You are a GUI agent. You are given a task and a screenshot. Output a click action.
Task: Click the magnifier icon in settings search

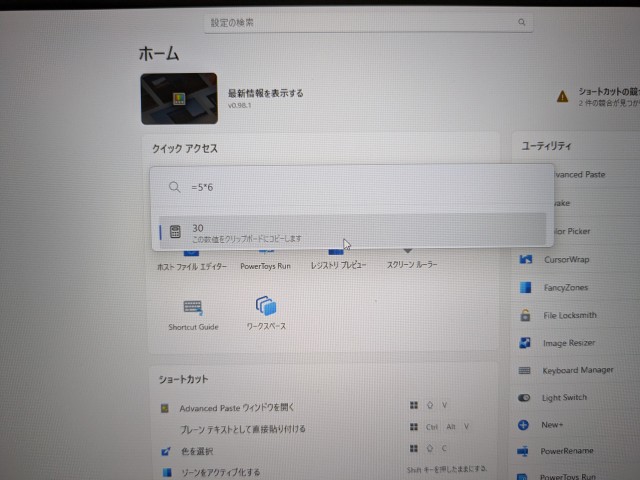coord(521,21)
